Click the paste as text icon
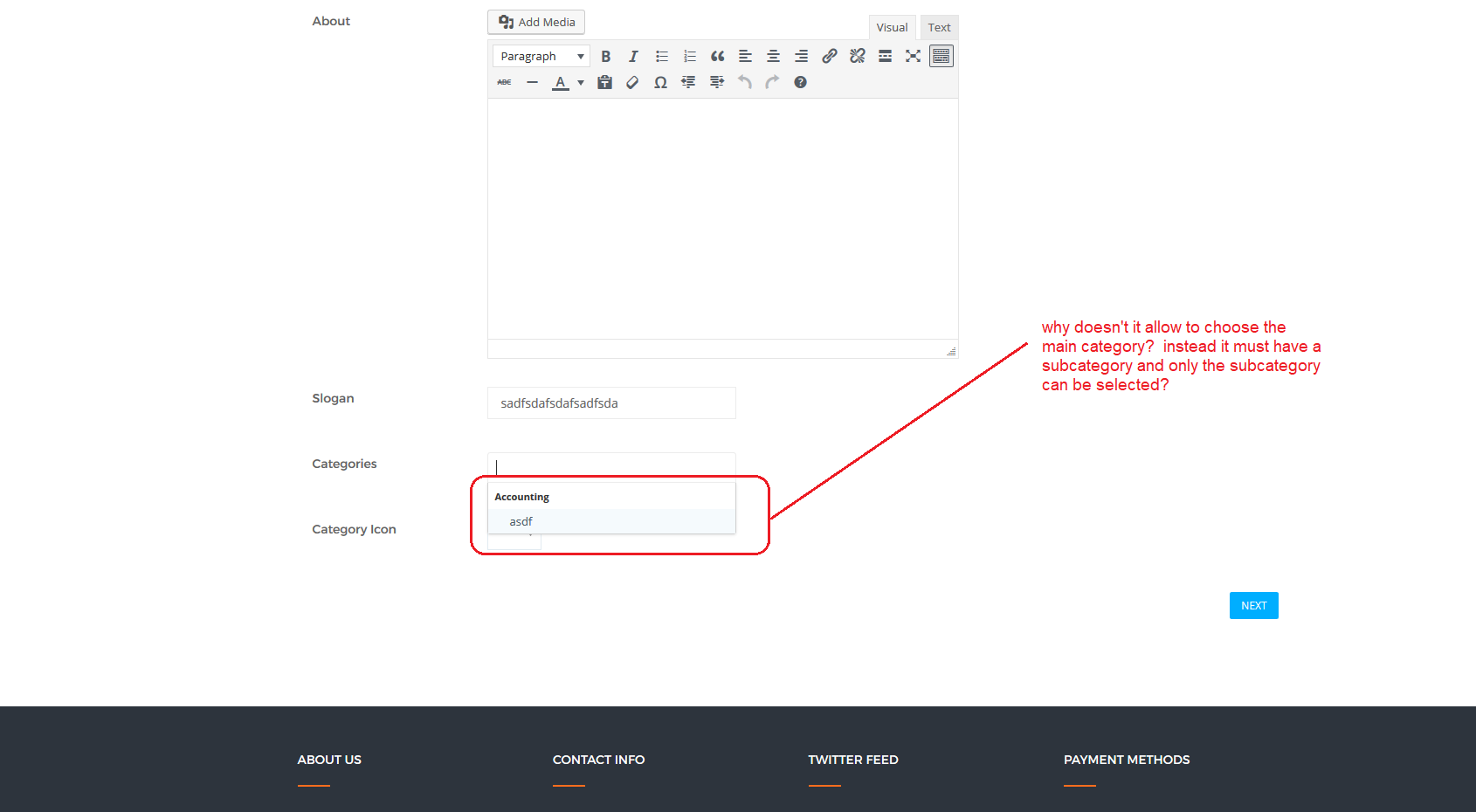The image size is (1476, 812). 604,83
